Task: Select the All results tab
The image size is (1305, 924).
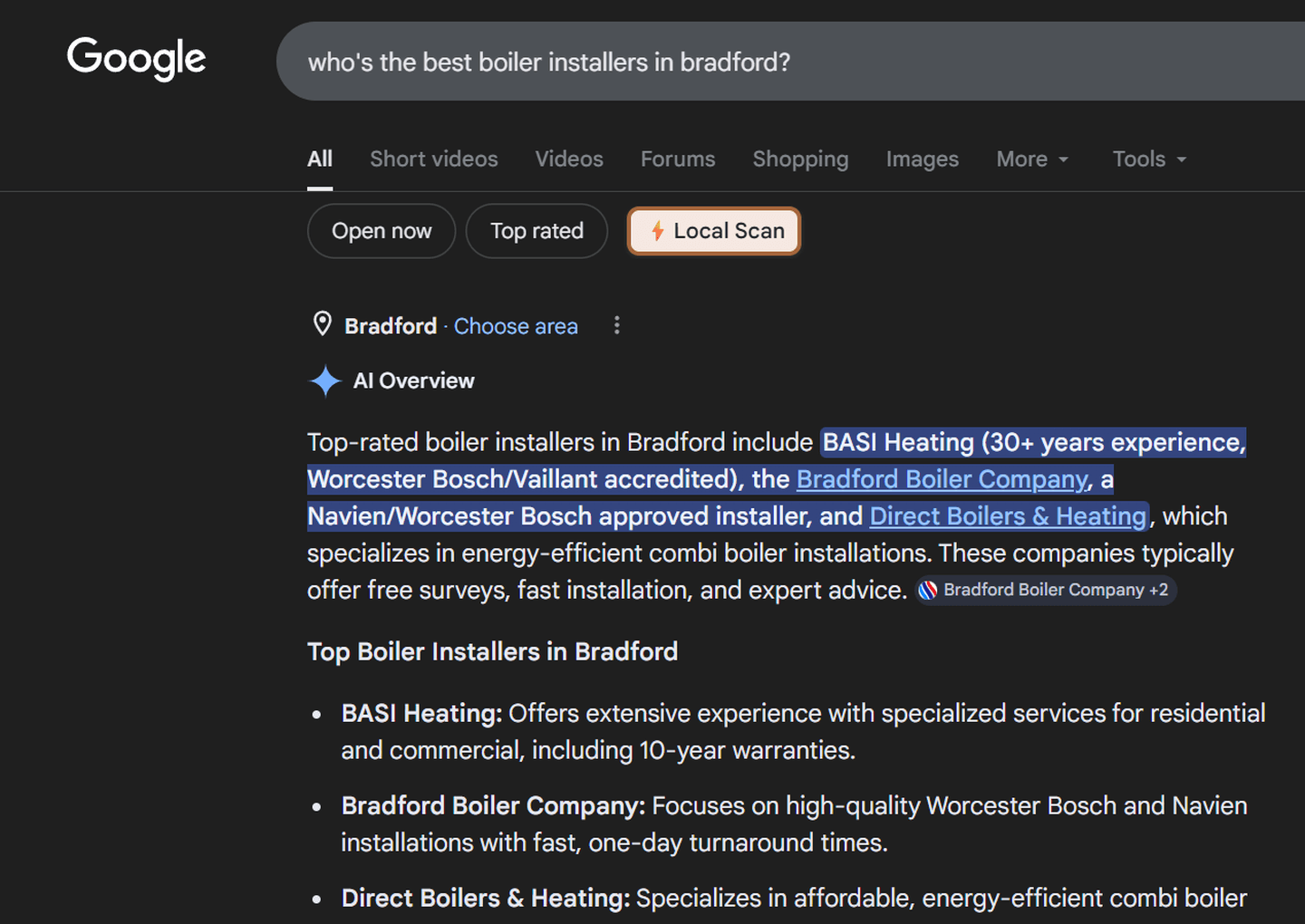Action: (320, 159)
